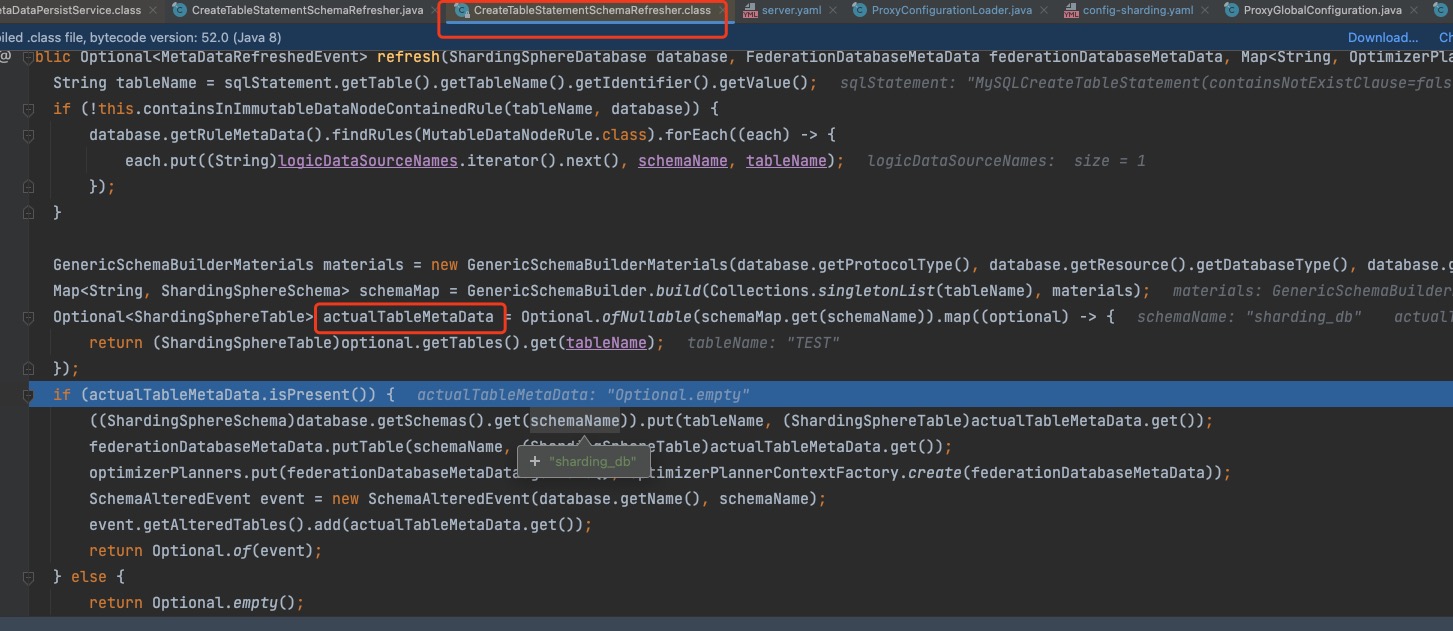Click the 'return Optional.empty()' statement
1453x631 pixels.
click(196, 602)
